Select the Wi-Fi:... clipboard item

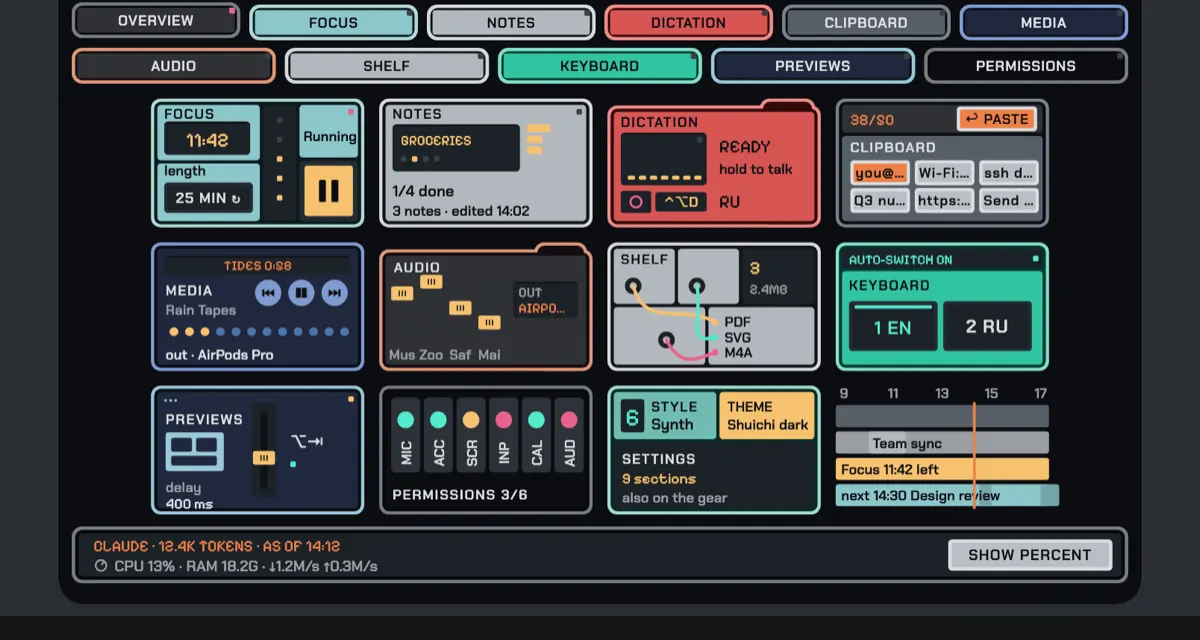(x=944, y=173)
